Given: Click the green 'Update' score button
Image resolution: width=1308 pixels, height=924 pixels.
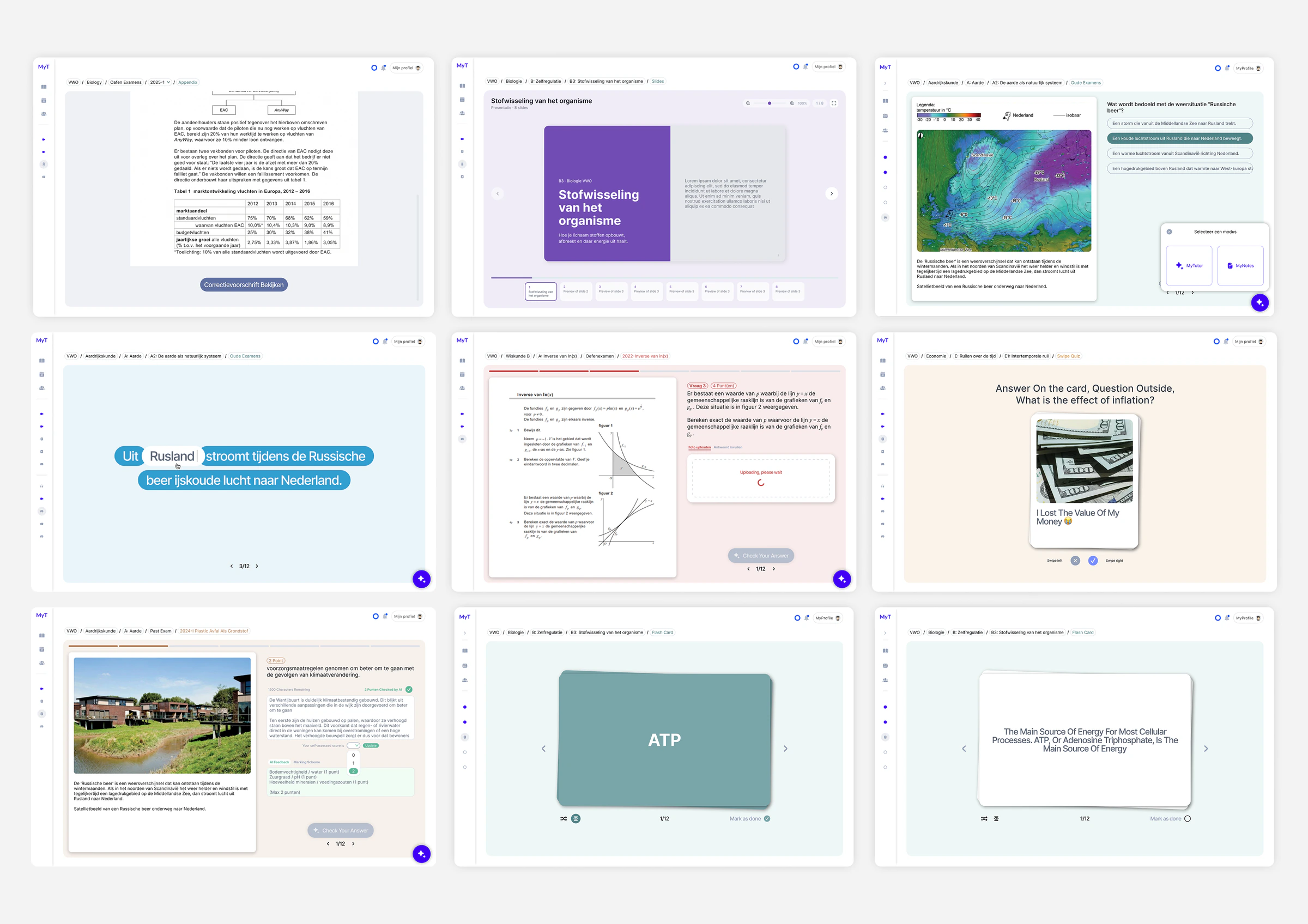Looking at the screenshot, I should coord(371,745).
